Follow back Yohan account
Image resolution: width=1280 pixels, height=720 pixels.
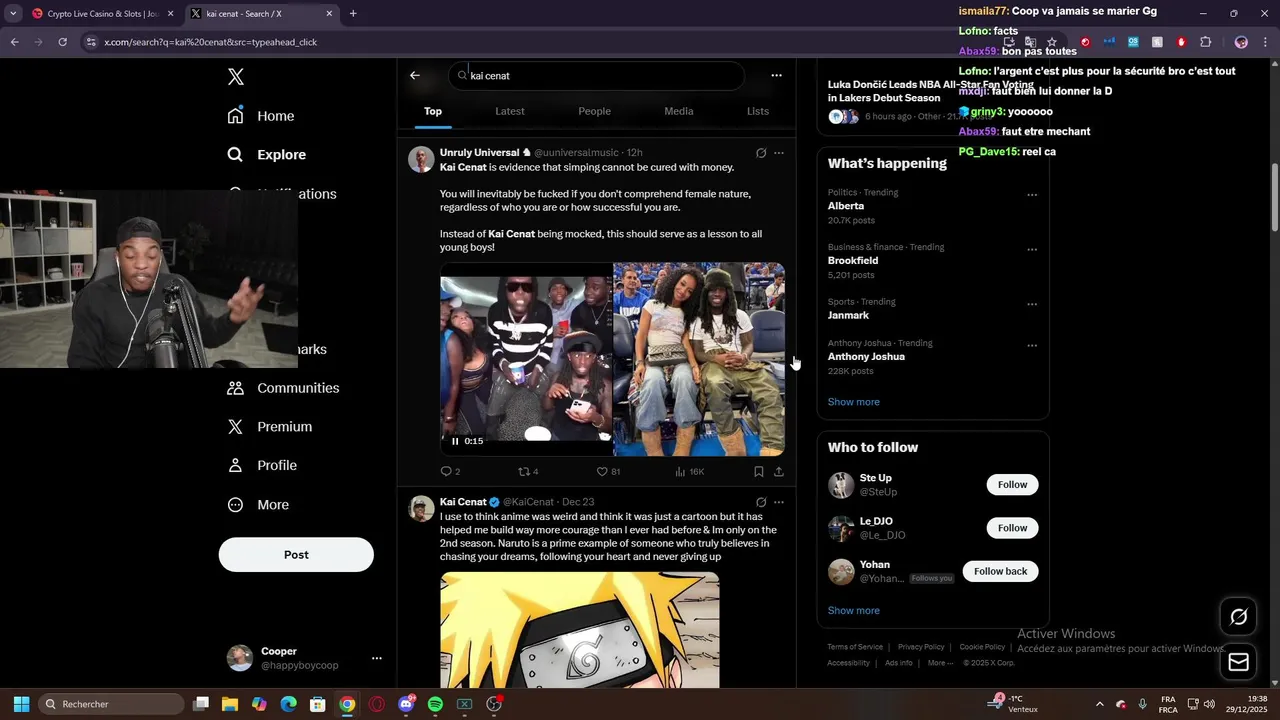(x=1000, y=571)
